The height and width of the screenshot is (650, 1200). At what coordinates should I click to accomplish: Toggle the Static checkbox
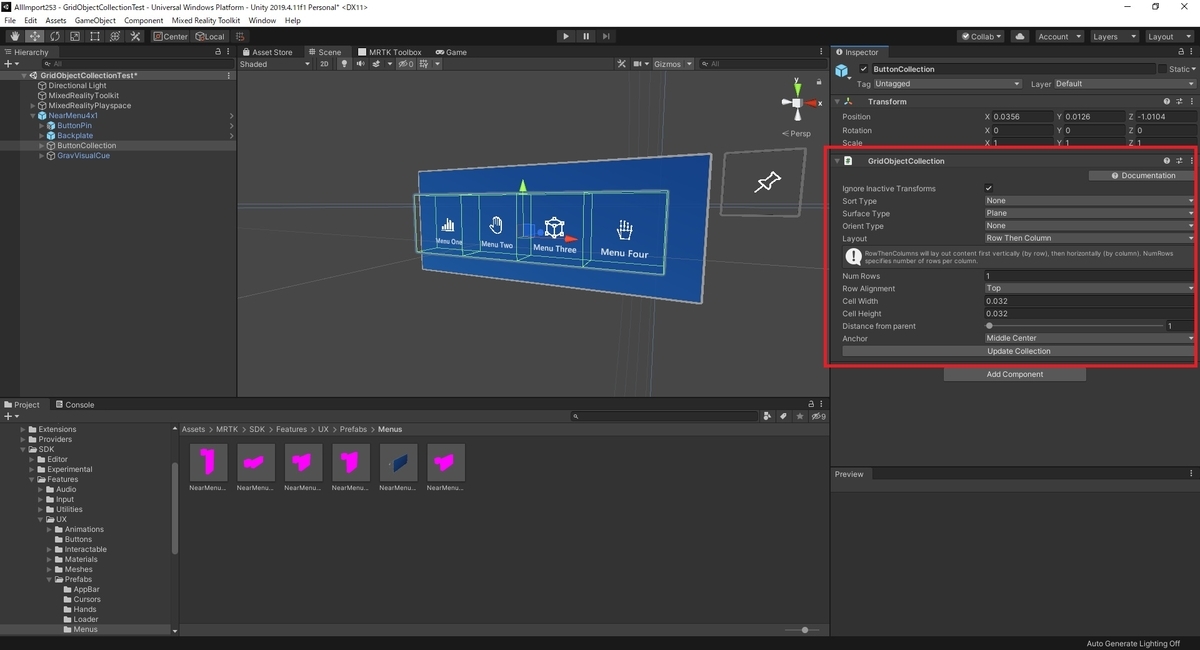click(1163, 70)
